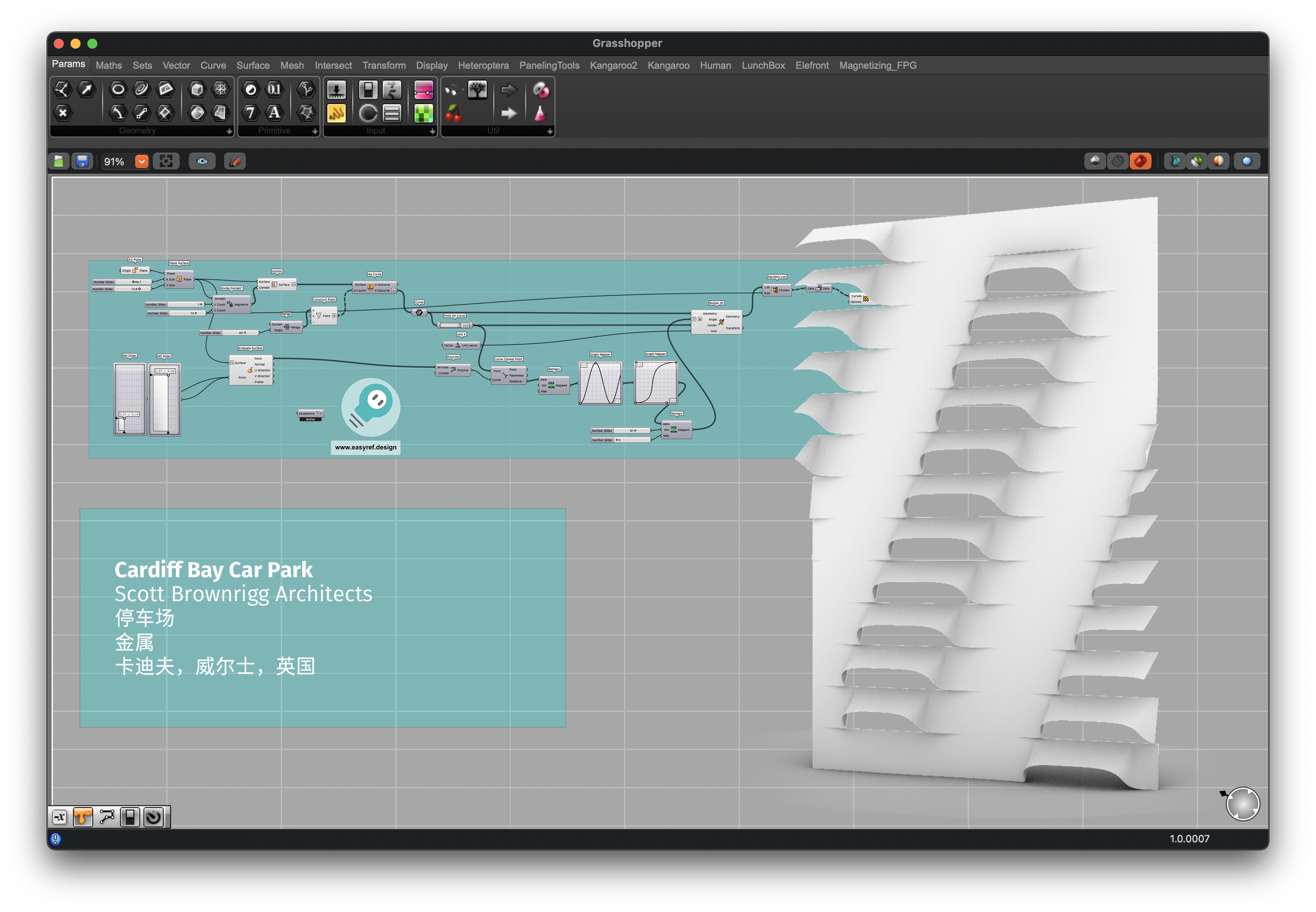Expand the Geometry panel plus arrow
The width and height of the screenshot is (1316, 912).
pos(229,131)
